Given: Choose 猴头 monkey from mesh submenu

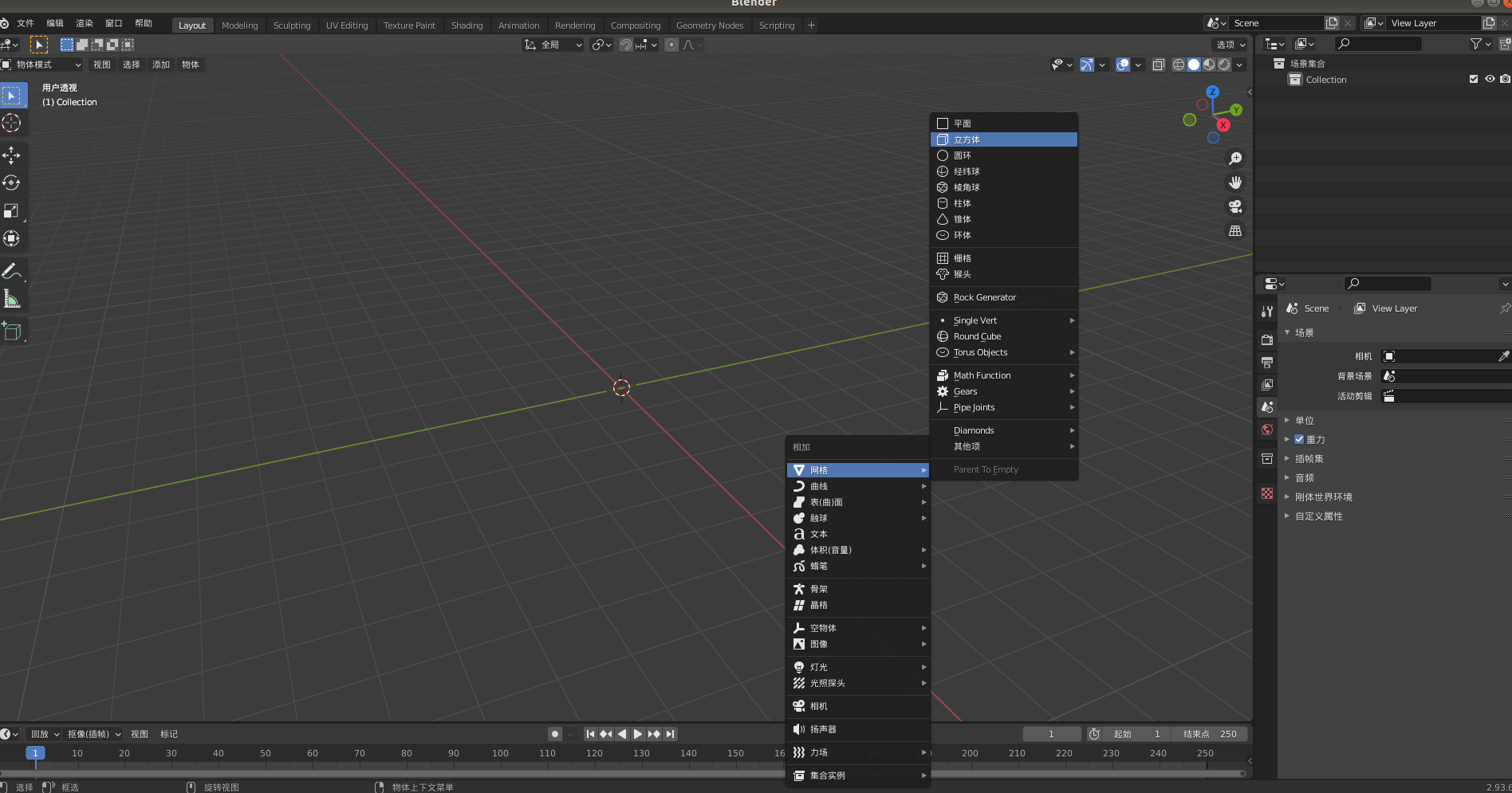Looking at the screenshot, I should tap(1003, 274).
